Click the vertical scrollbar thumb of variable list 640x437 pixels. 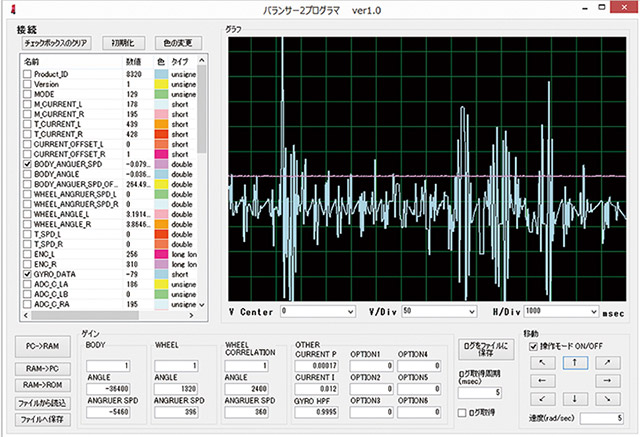pyautogui.click(x=202, y=109)
